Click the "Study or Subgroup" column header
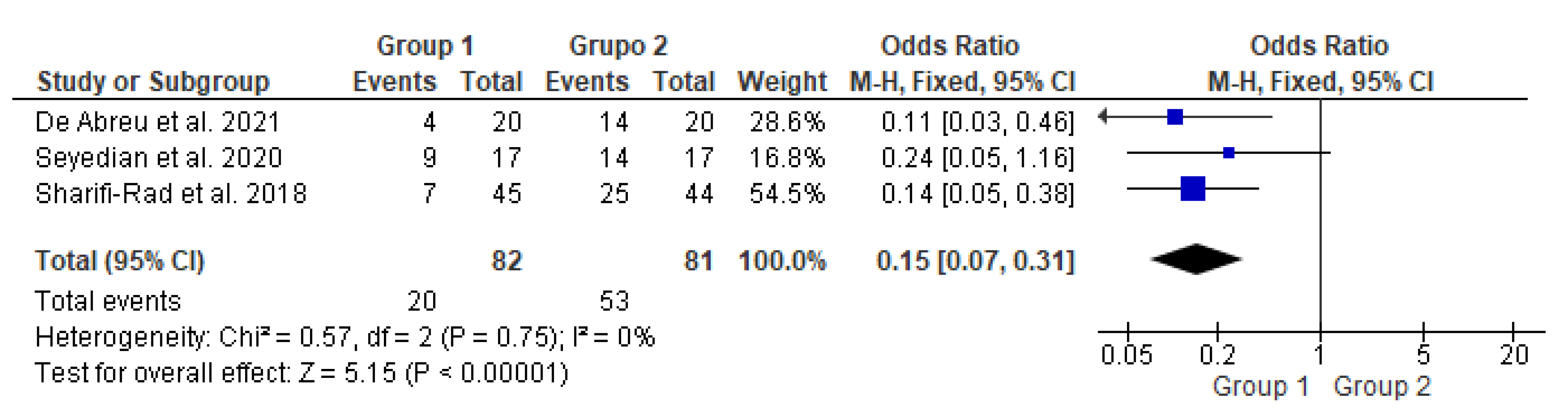This screenshot has height=419, width=1568. pyautogui.click(x=153, y=81)
